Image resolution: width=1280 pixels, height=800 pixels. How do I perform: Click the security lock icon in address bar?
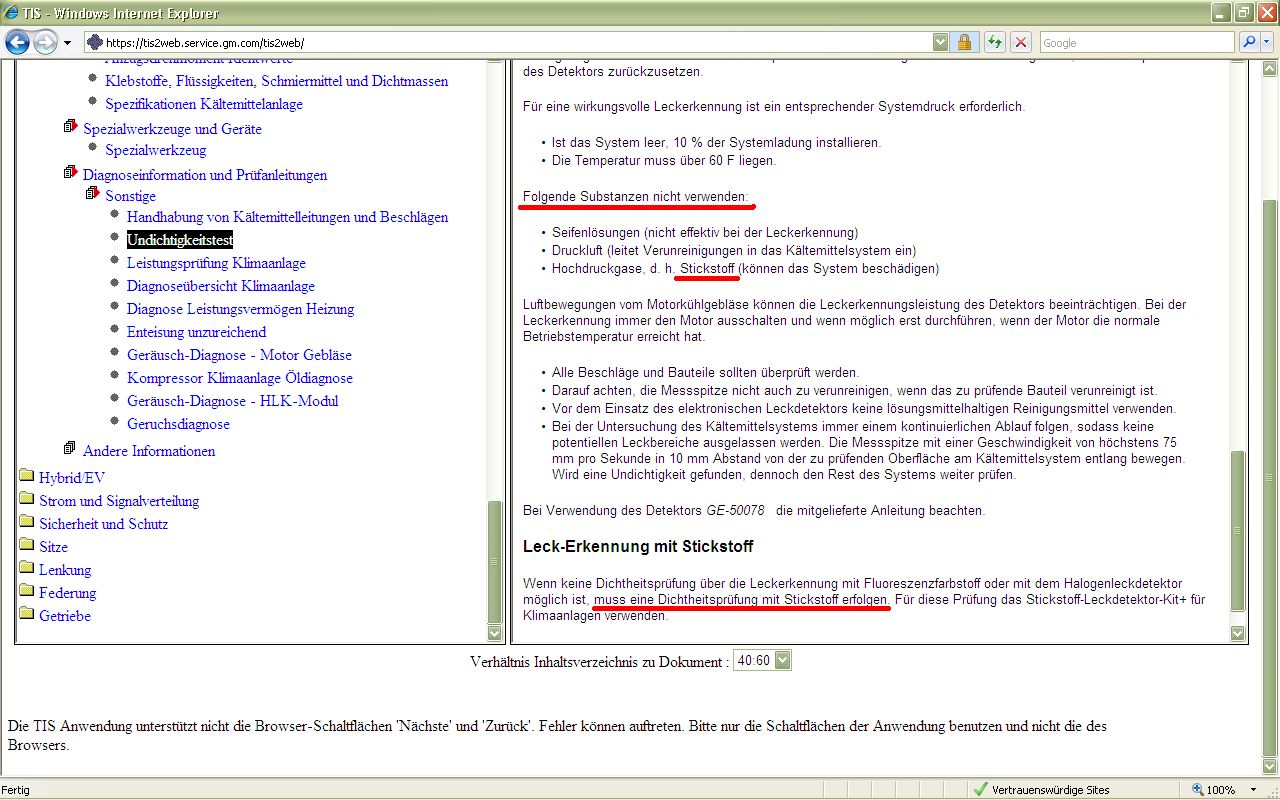pos(964,42)
